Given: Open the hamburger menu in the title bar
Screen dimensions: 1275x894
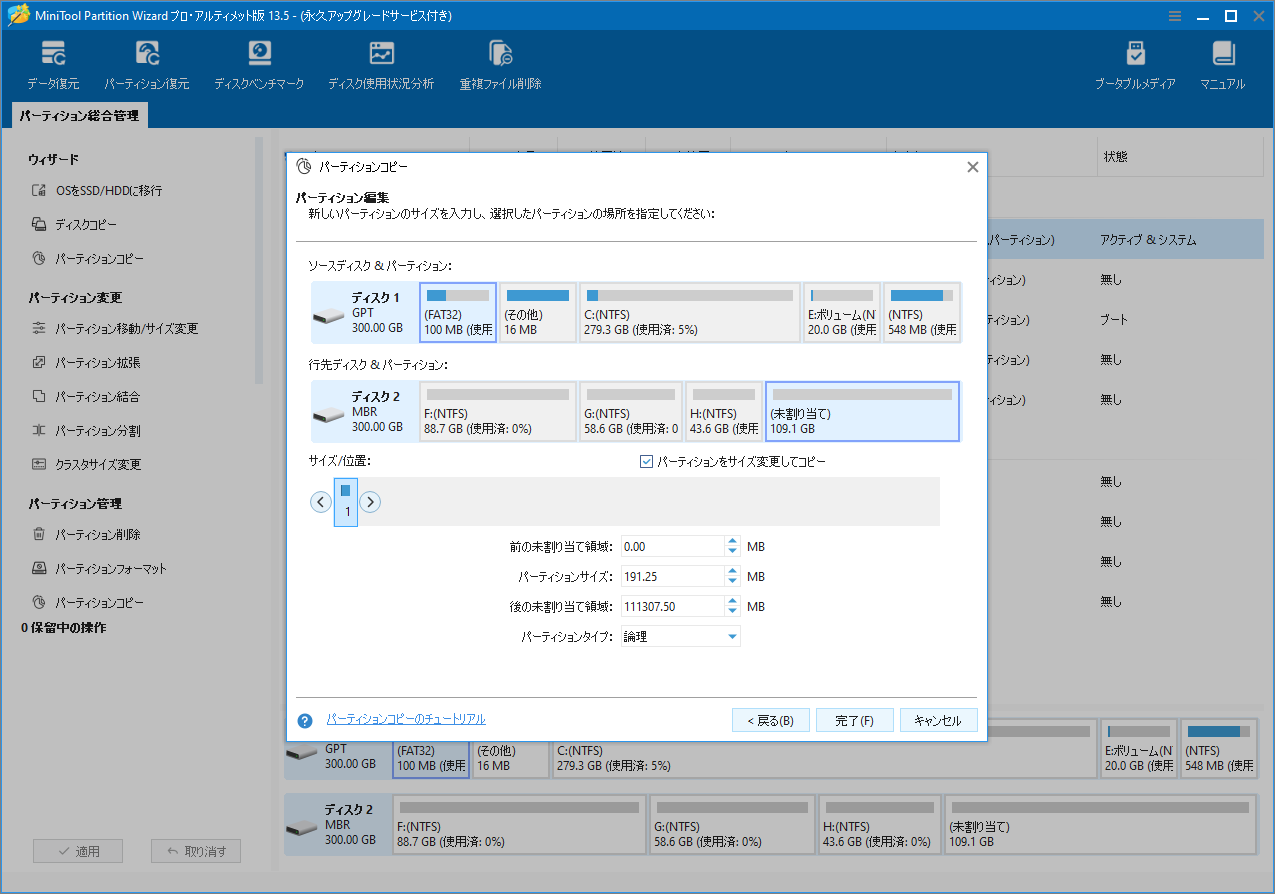Looking at the screenshot, I should point(1173,15).
